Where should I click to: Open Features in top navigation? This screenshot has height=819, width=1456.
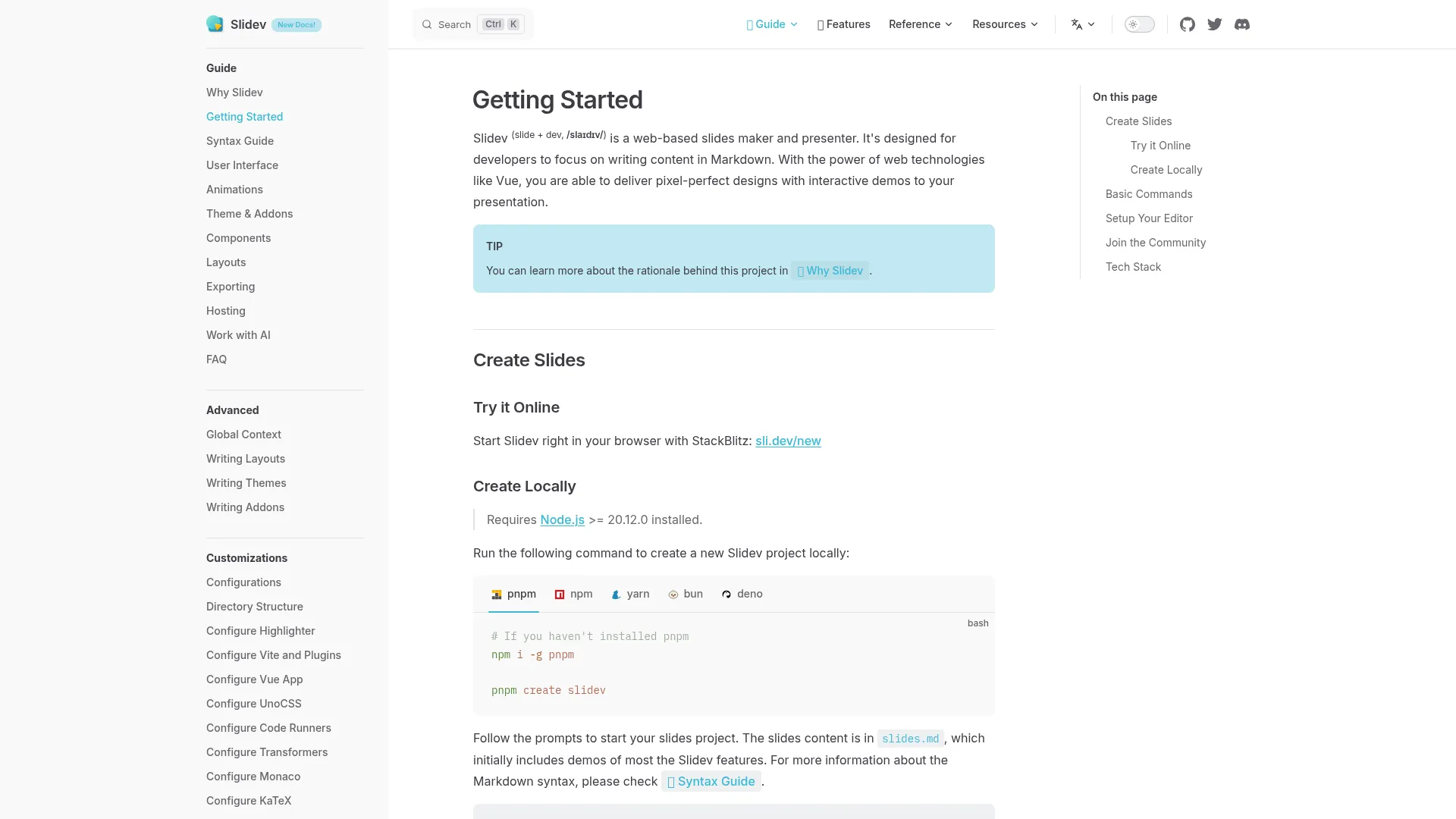pyautogui.click(x=843, y=24)
